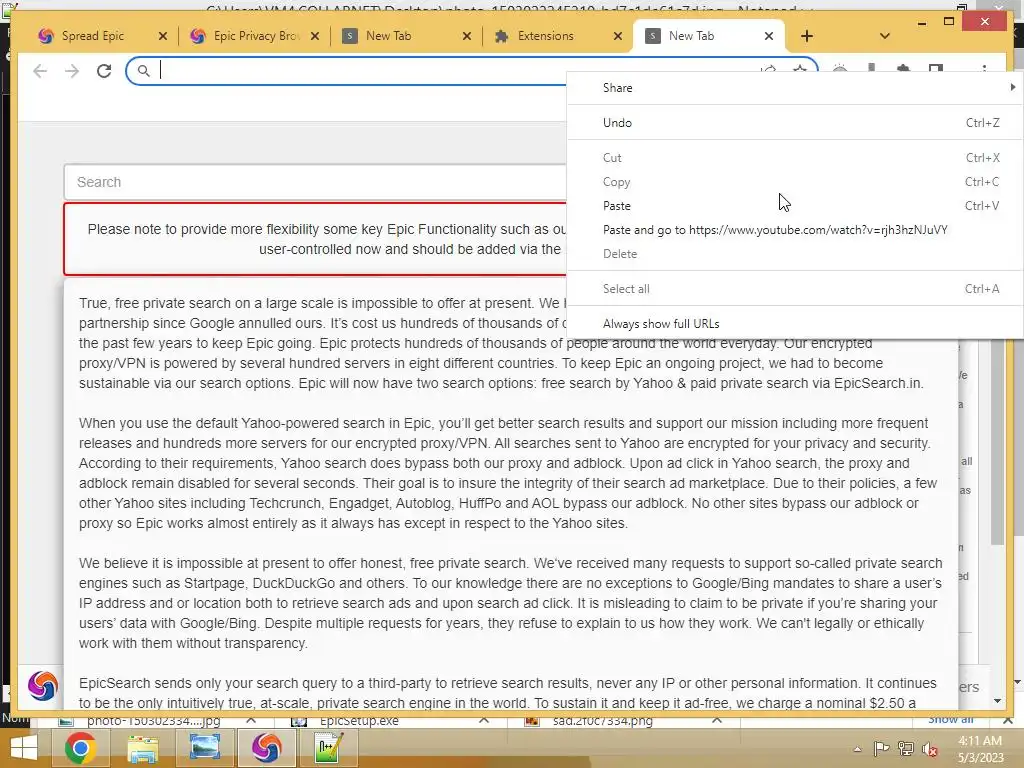Toggle Always show full URLs option

tap(794, 323)
